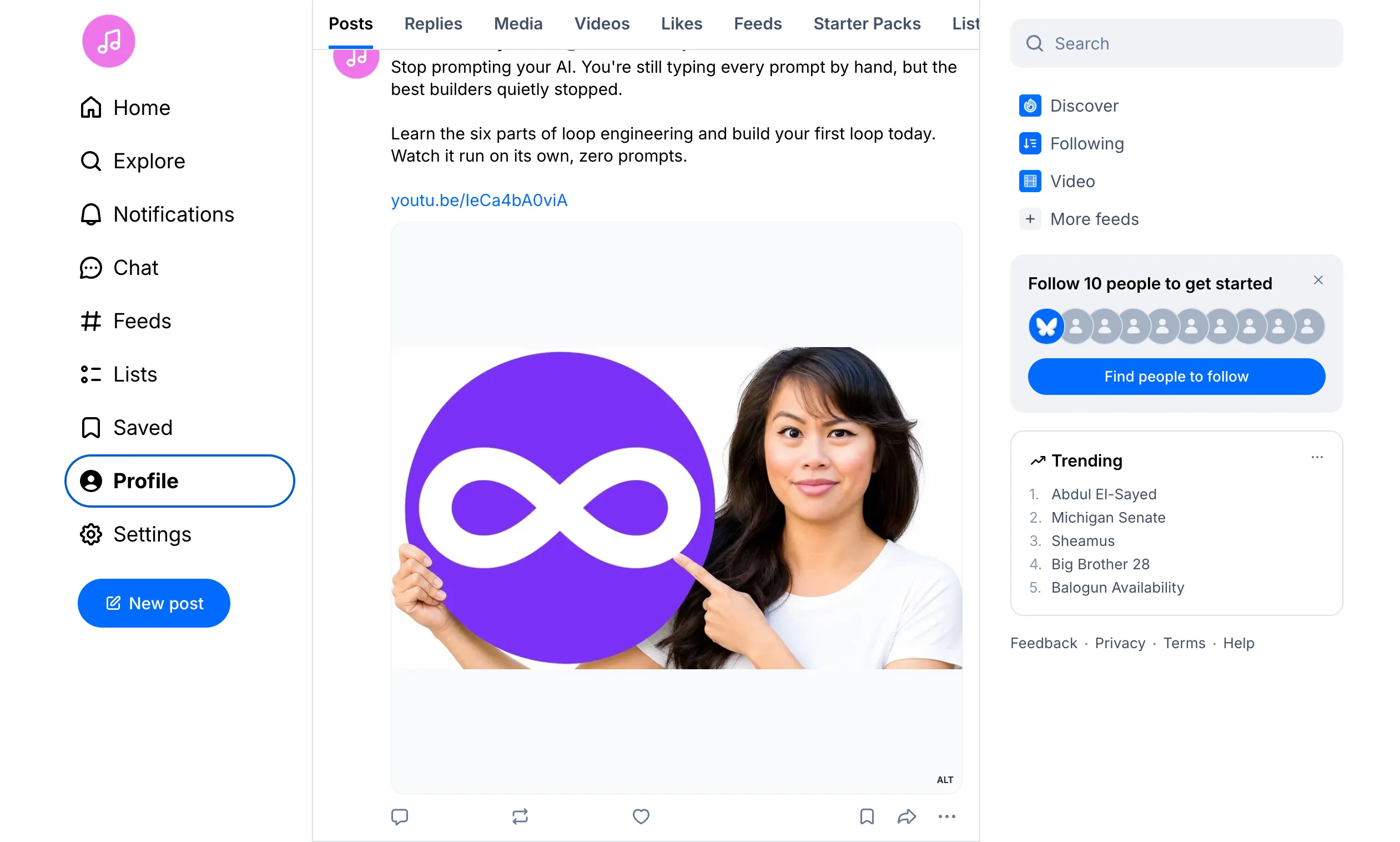The image size is (1400, 842).
Task: Open the infinity symbol post image
Action: coord(676,508)
